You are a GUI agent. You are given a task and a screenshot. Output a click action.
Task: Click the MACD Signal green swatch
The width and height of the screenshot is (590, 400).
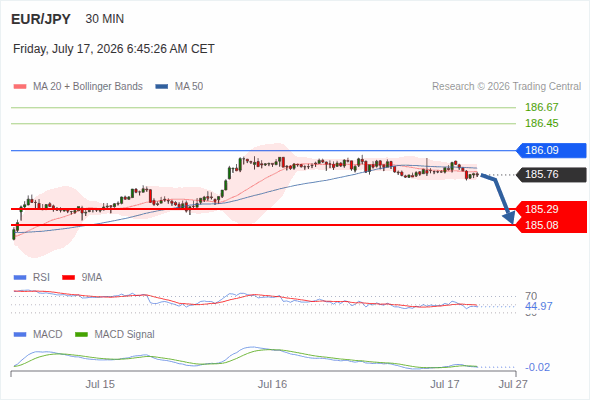click(81, 335)
